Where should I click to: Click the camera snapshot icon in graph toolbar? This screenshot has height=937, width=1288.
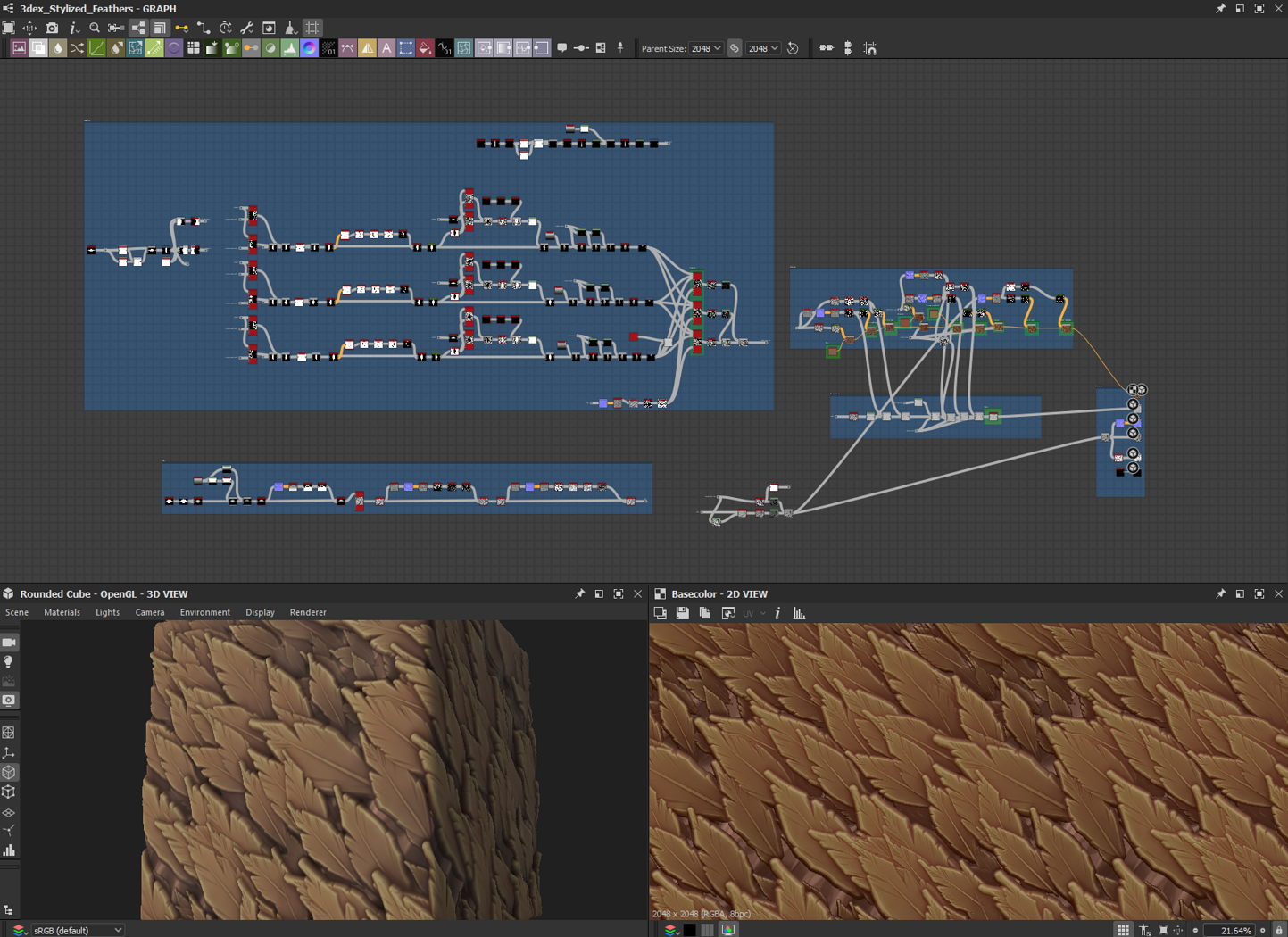pyautogui.click(x=52, y=29)
